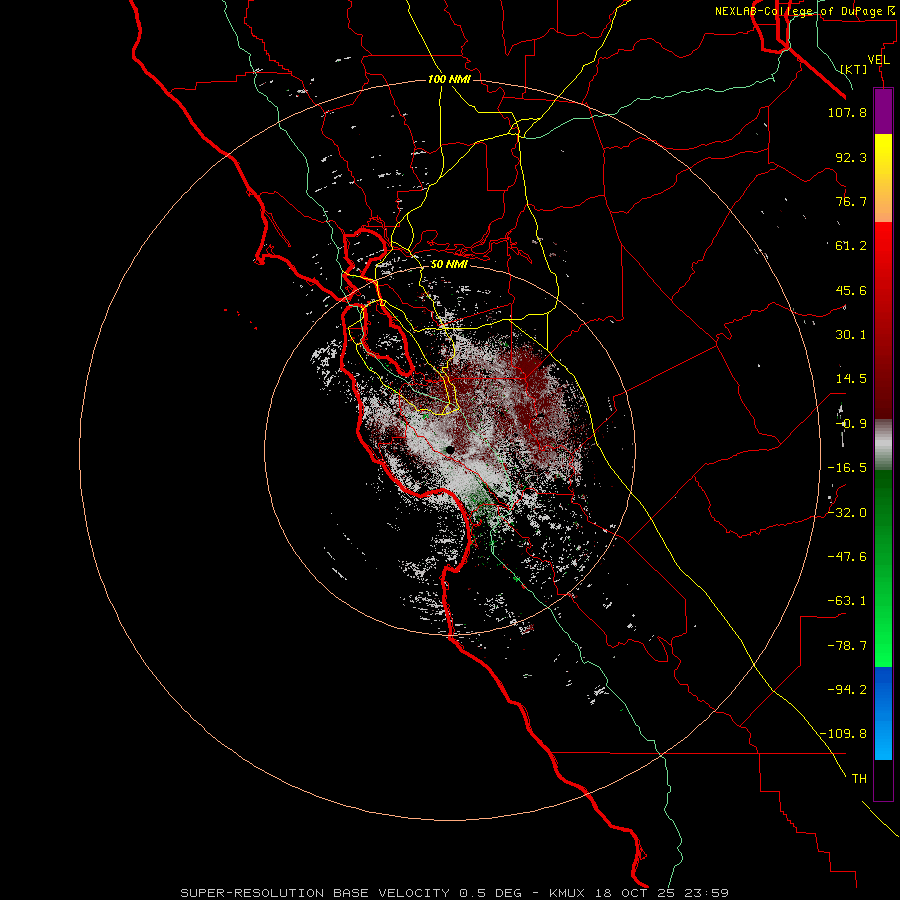Image resolution: width=900 pixels, height=900 pixels.
Task: Click the 45.6 velocity scale value
Action: (851, 290)
